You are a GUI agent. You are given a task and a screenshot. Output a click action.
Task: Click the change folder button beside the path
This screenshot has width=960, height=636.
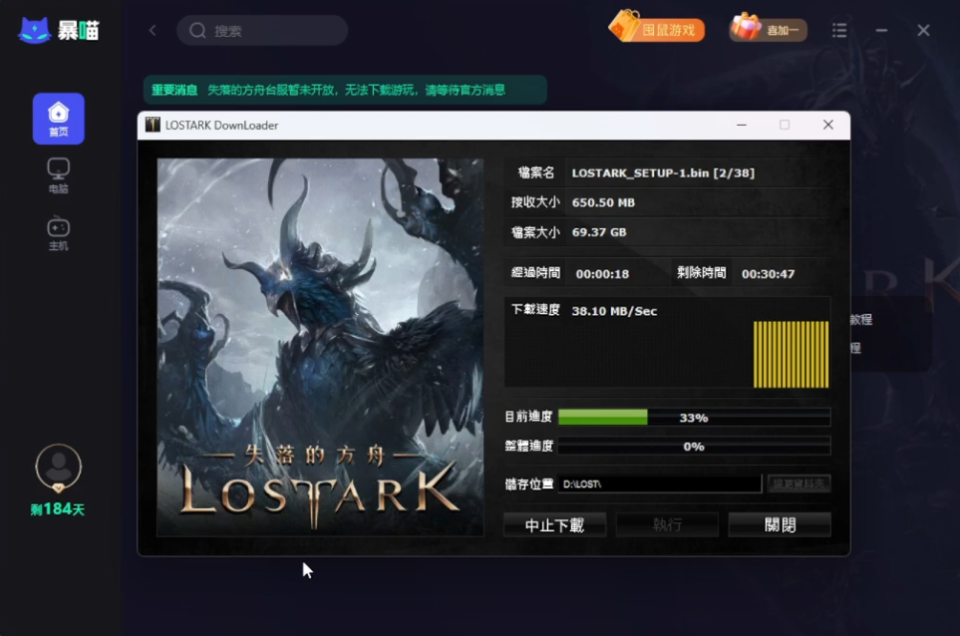point(799,484)
